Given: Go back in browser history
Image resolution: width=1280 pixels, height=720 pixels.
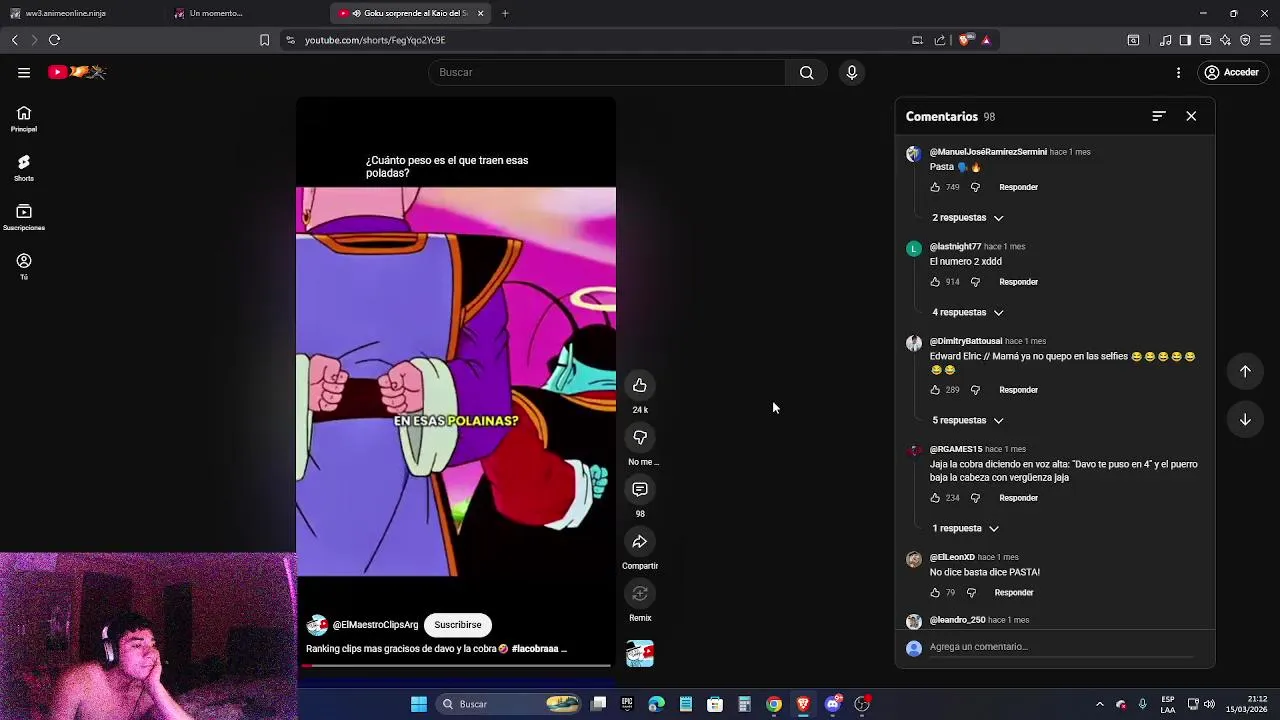Looking at the screenshot, I should click(15, 40).
